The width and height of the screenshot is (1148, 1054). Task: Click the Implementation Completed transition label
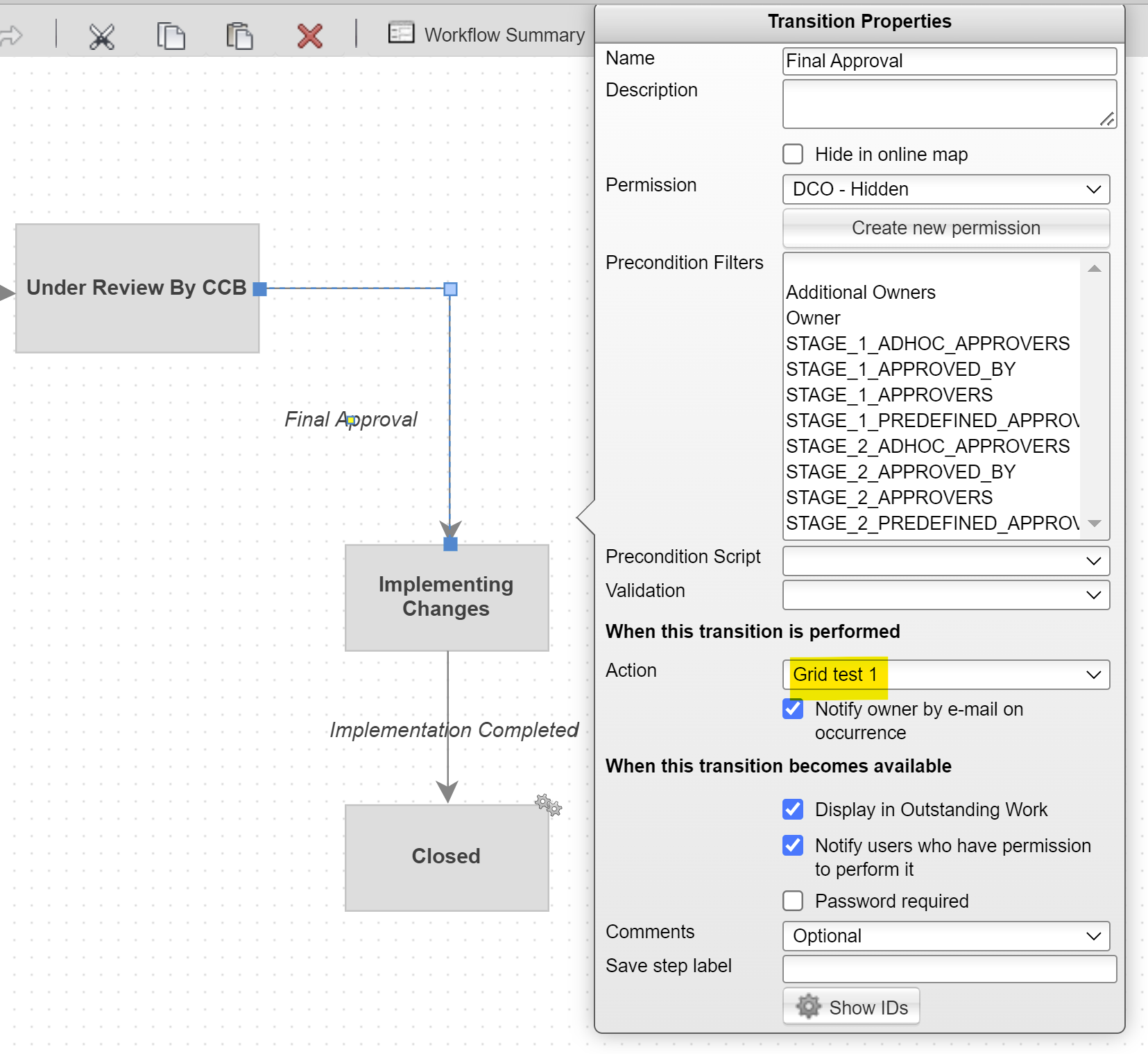coord(454,730)
